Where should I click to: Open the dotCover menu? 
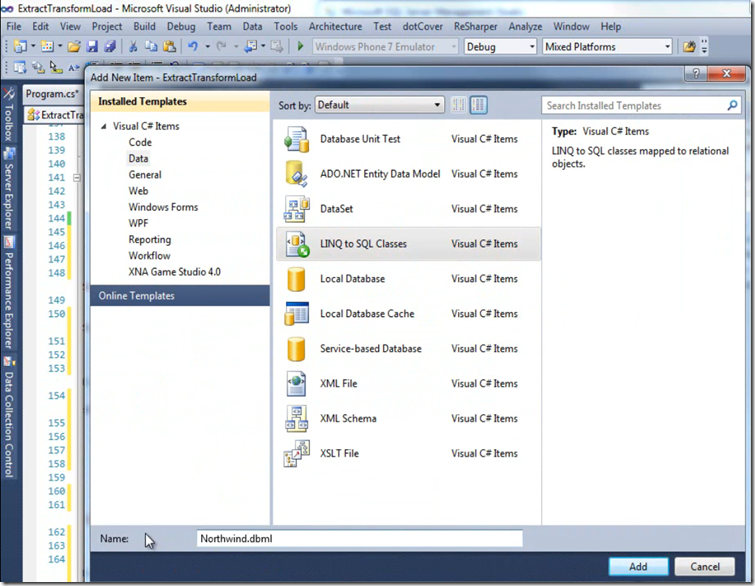pyautogui.click(x=422, y=26)
